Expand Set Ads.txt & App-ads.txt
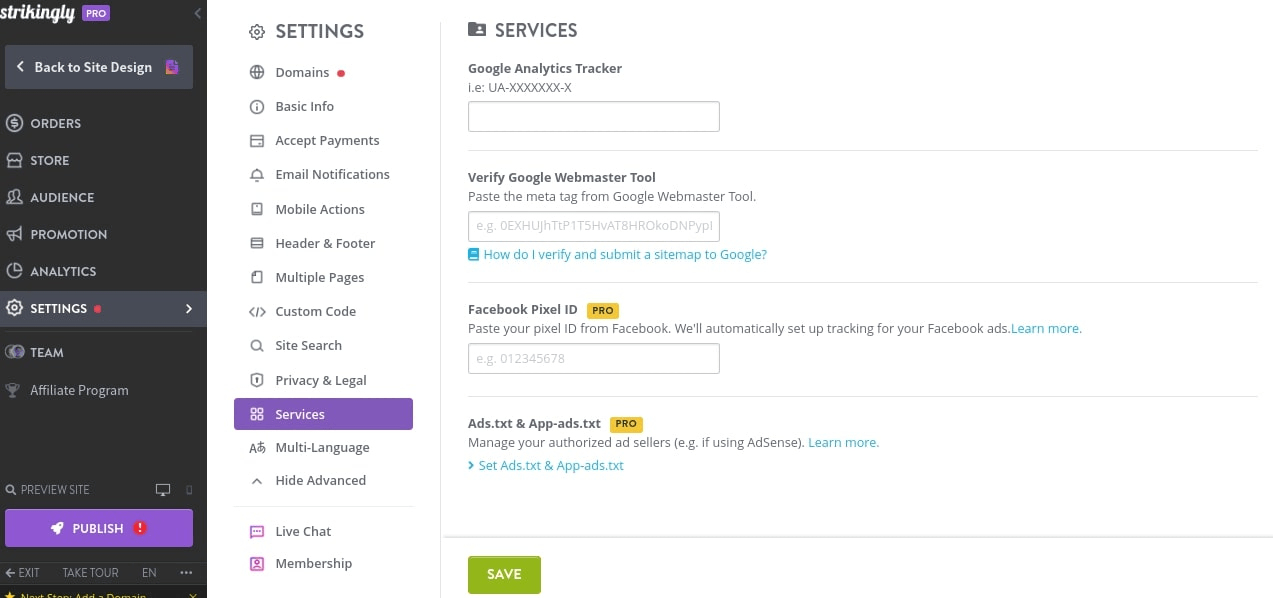This screenshot has height=598, width=1273. point(551,465)
